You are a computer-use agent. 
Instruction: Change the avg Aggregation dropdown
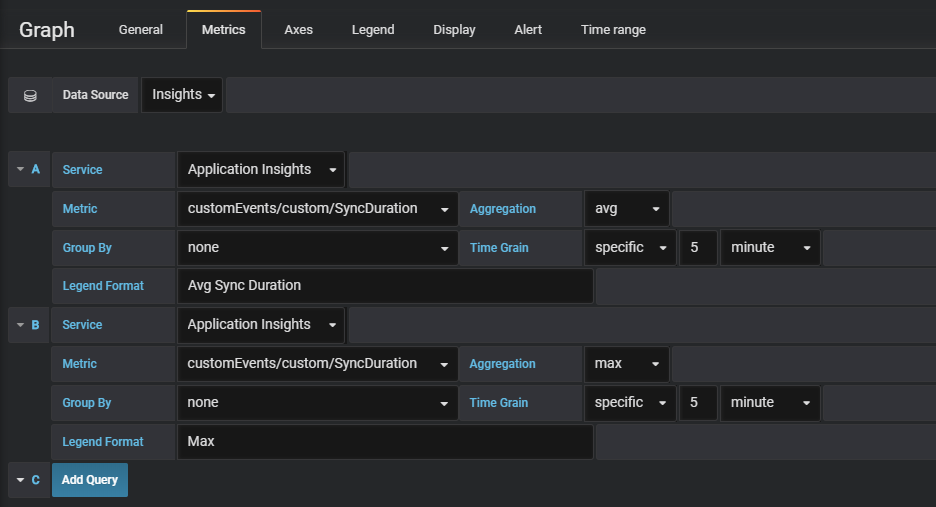pyautogui.click(x=627, y=208)
